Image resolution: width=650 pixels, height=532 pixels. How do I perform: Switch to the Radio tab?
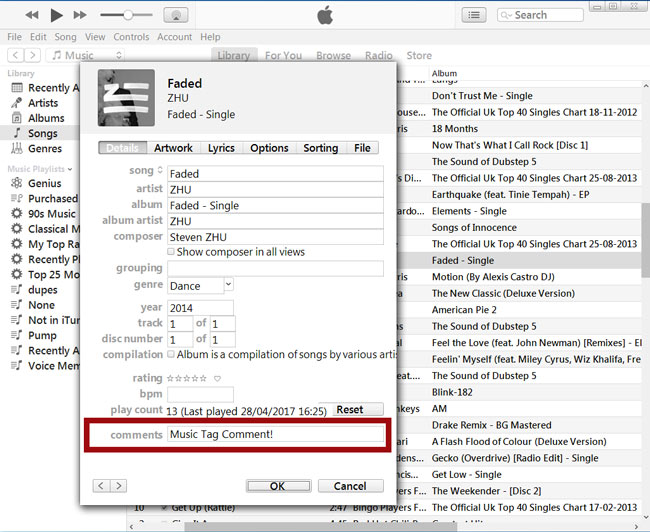point(378,55)
